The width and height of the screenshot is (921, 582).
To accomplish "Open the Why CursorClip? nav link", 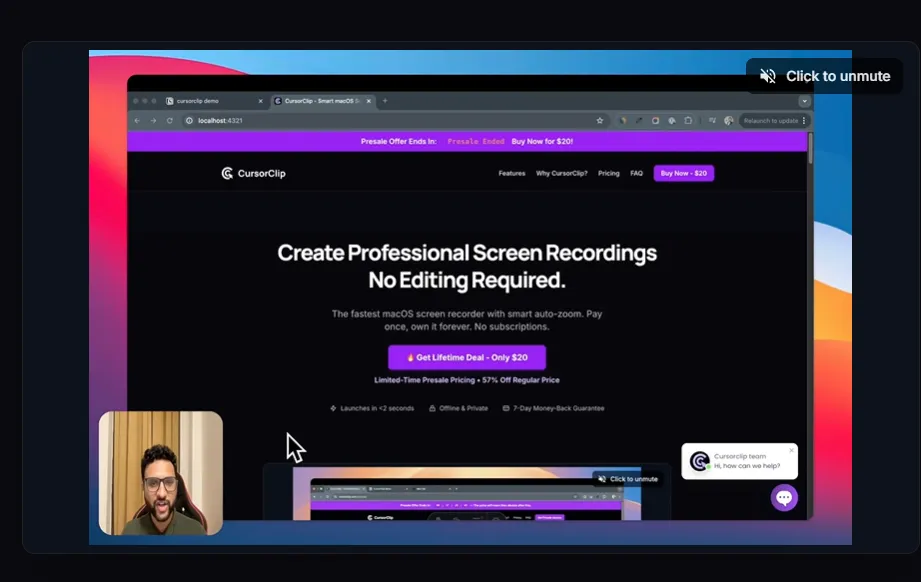I will [x=562, y=173].
